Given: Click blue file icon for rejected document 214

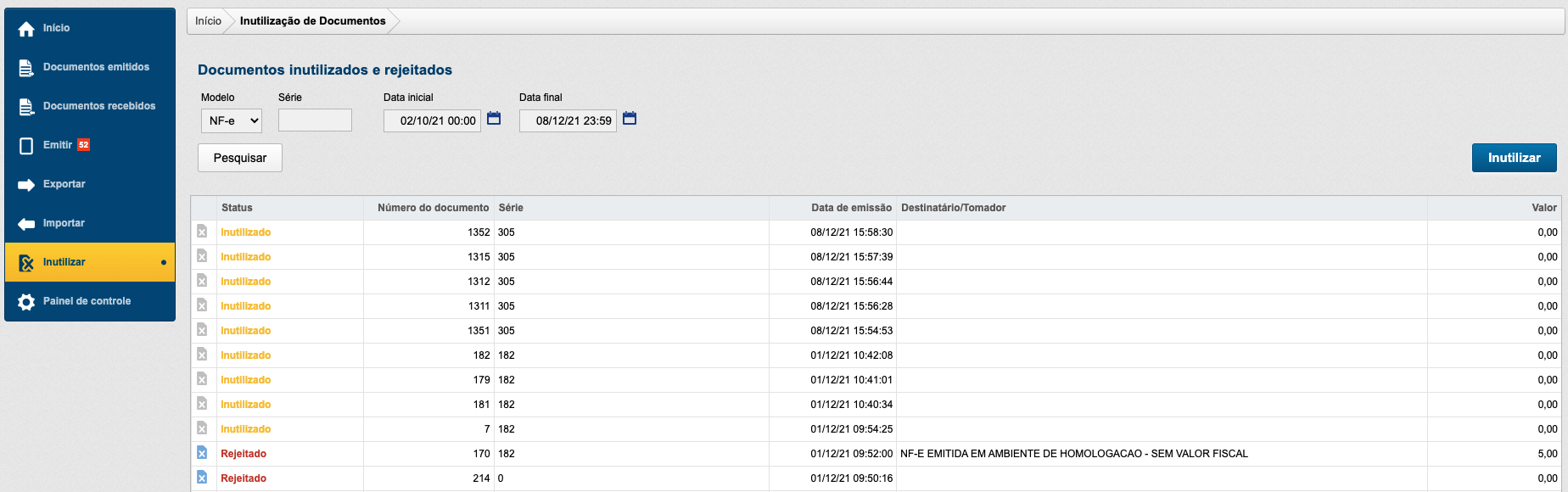Looking at the screenshot, I should pyautogui.click(x=202, y=478).
